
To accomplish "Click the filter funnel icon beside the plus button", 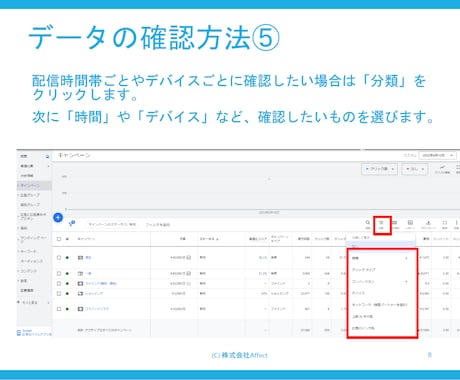I will 72,224.
